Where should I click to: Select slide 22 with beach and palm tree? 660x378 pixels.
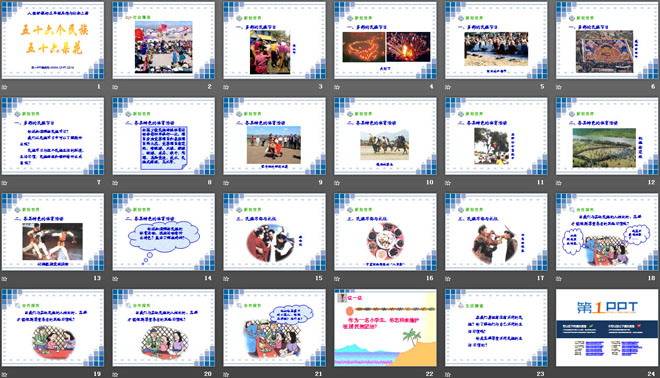(386, 327)
